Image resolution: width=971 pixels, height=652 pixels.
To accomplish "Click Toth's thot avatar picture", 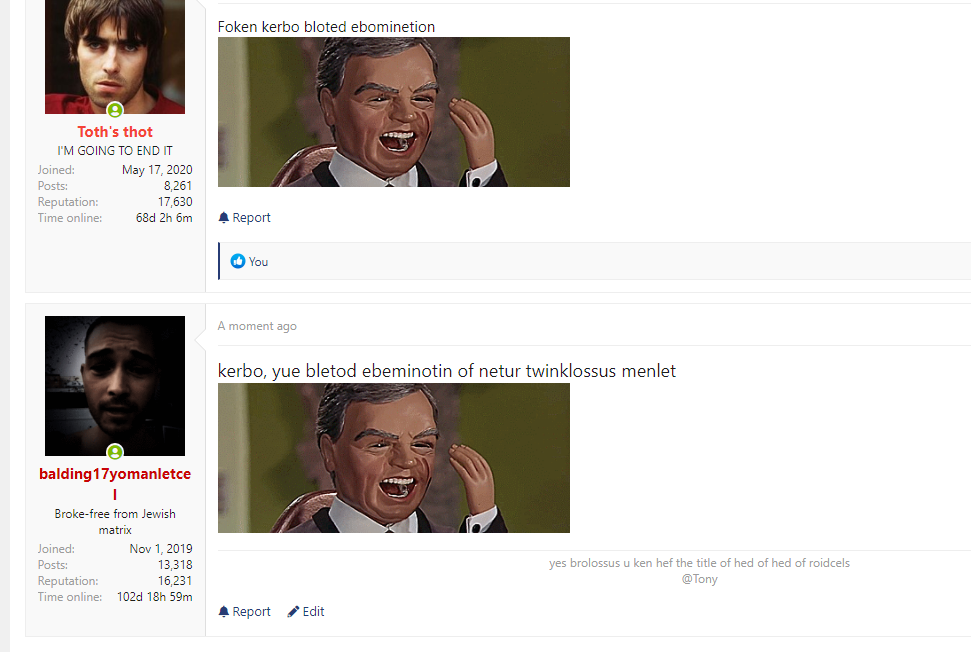I will [x=115, y=55].
